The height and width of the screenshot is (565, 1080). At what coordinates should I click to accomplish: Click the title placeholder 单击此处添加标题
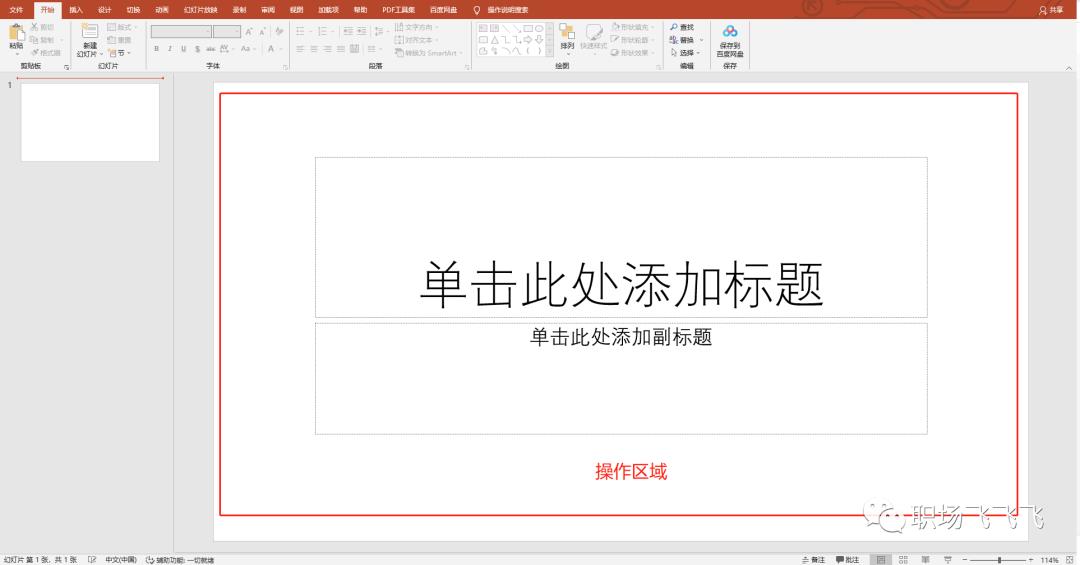(620, 283)
